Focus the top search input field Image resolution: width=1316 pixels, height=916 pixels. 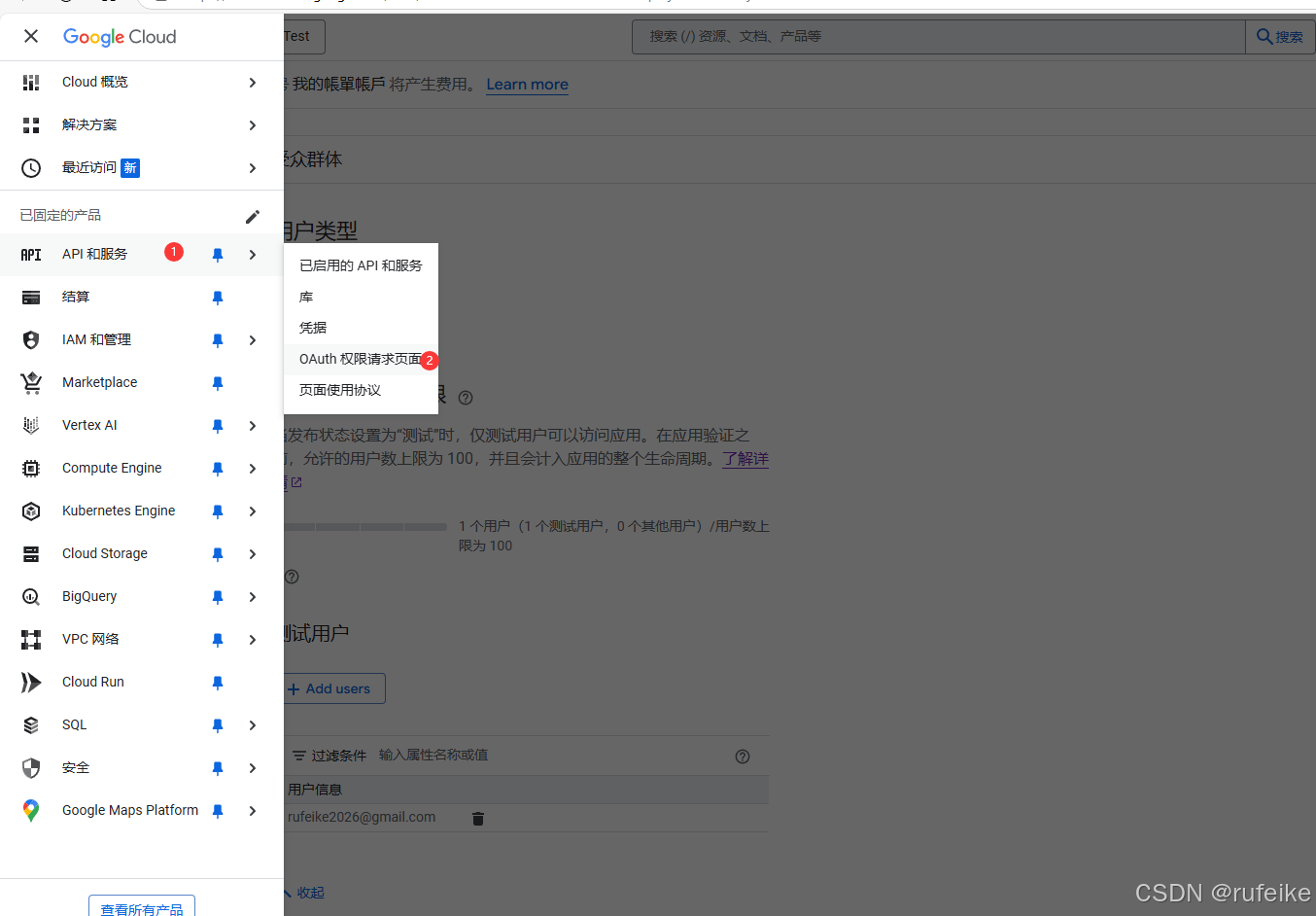pyautogui.click(x=939, y=37)
